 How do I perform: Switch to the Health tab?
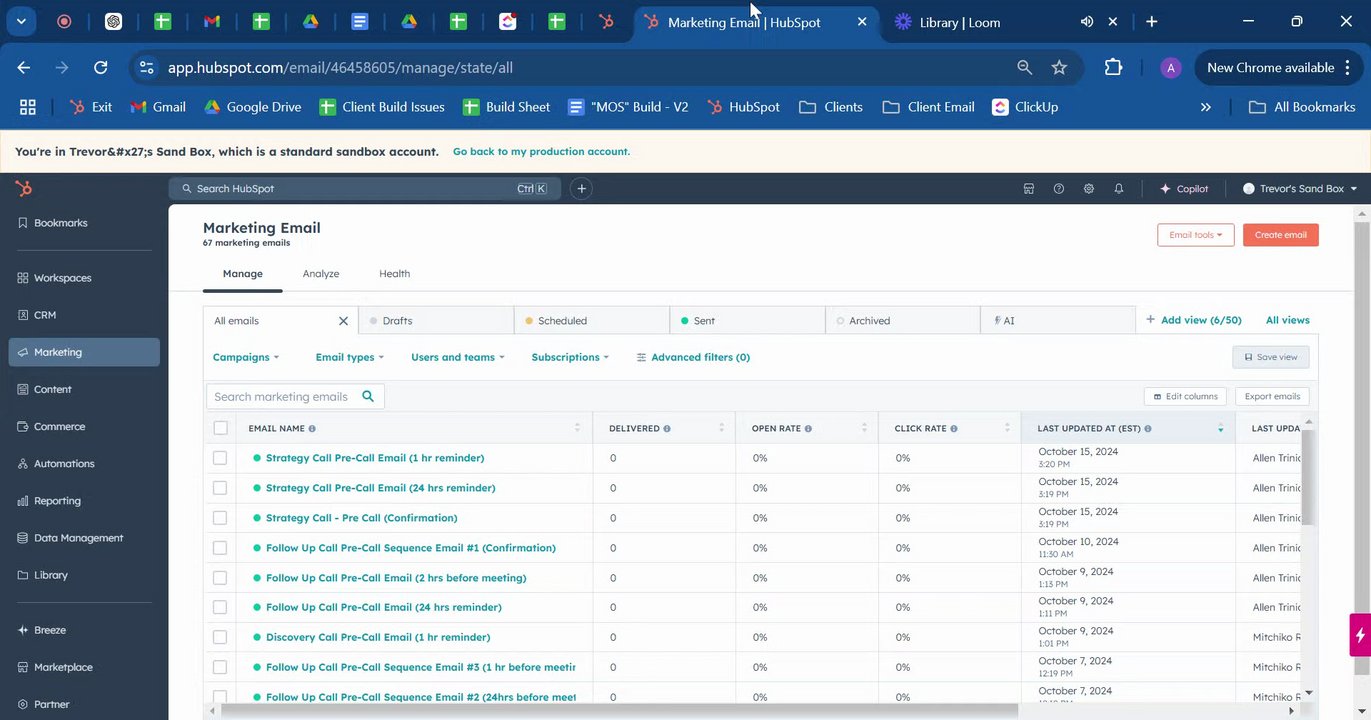click(x=394, y=273)
